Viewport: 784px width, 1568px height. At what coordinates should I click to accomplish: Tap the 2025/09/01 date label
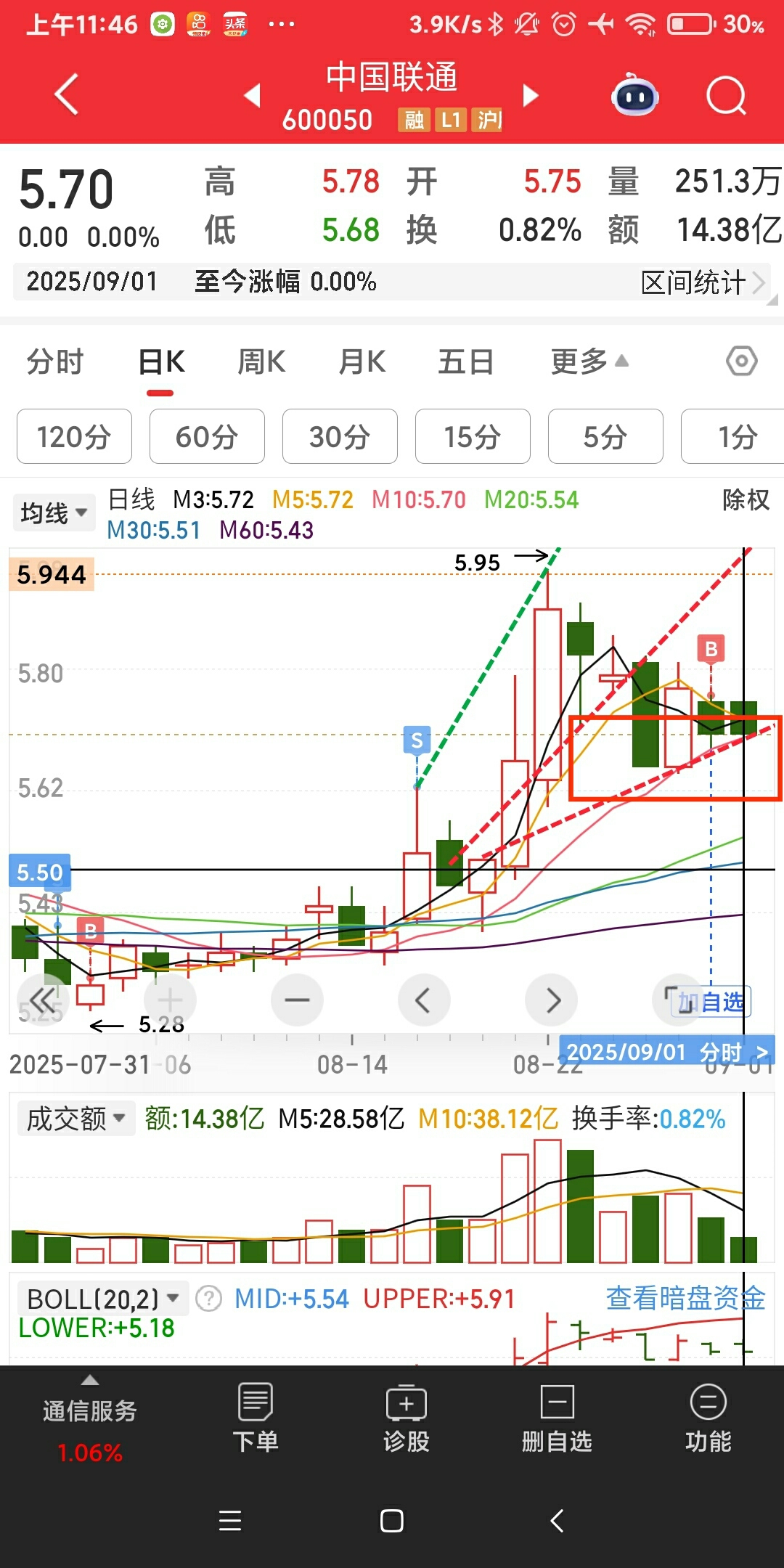coord(91,282)
